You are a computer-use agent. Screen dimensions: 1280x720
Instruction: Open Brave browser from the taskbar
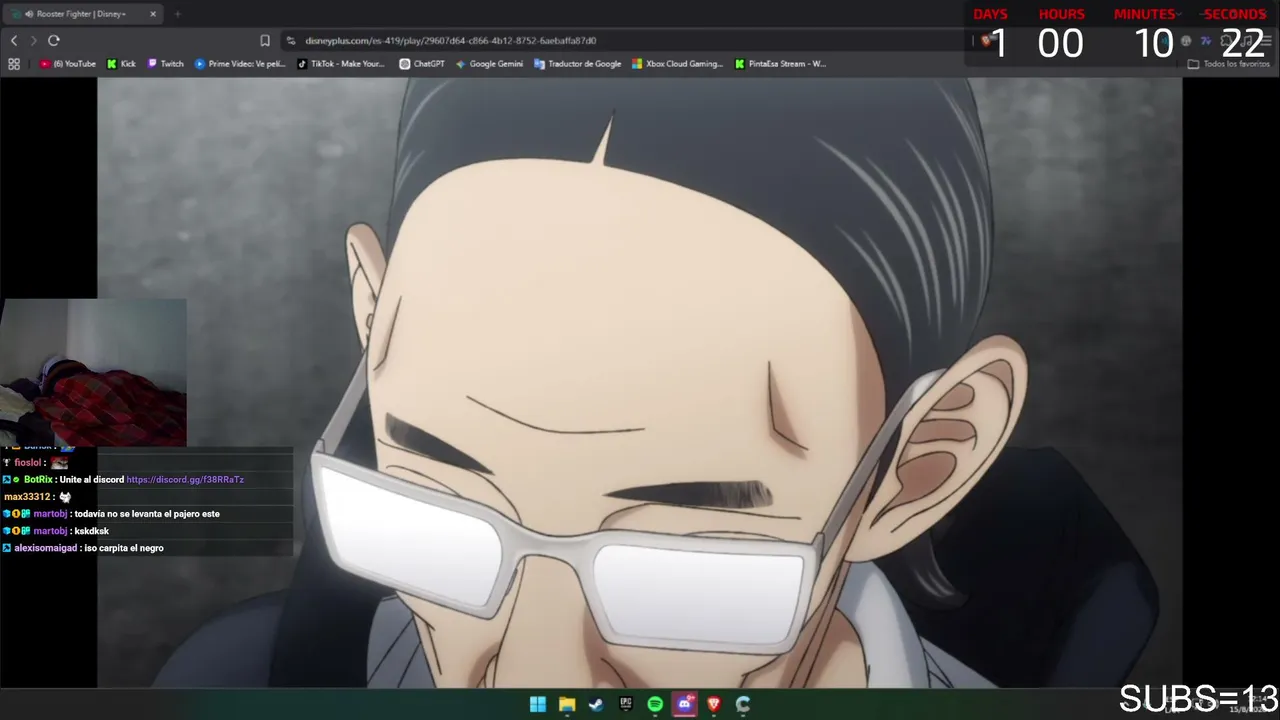[x=714, y=704]
